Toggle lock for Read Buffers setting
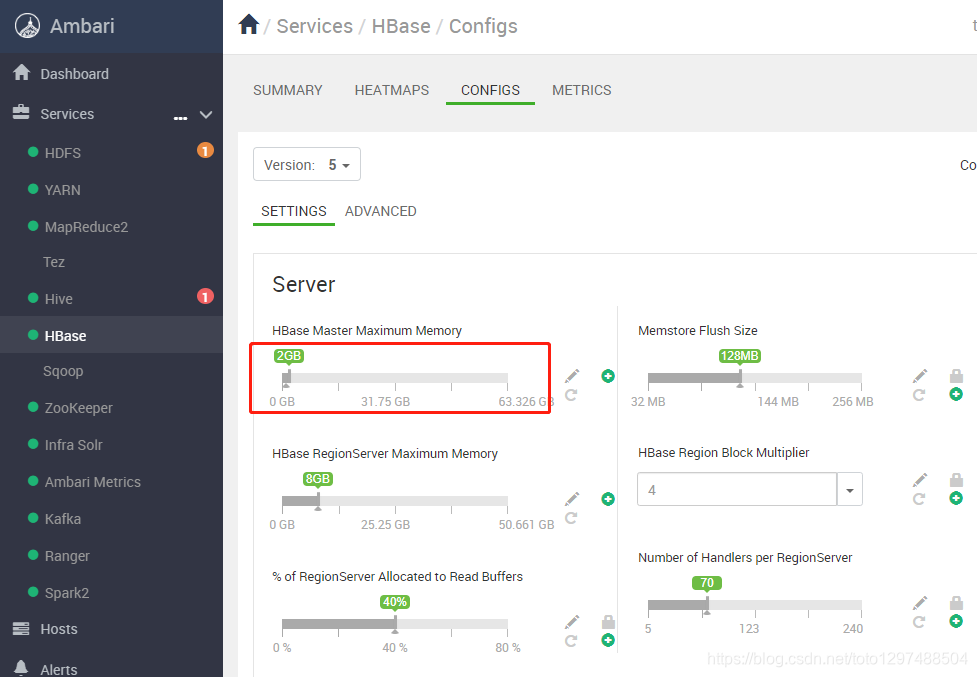Viewport: 977px width, 677px height. tap(609, 622)
